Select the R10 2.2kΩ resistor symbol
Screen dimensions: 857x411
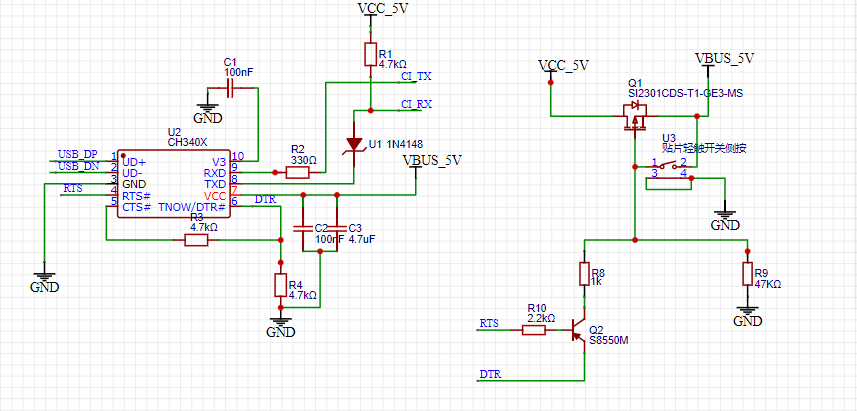click(x=533, y=330)
